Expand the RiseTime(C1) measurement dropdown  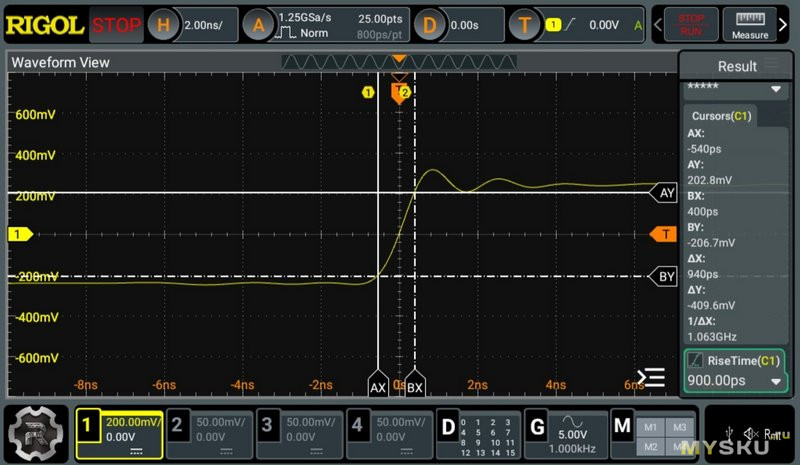[775, 382]
